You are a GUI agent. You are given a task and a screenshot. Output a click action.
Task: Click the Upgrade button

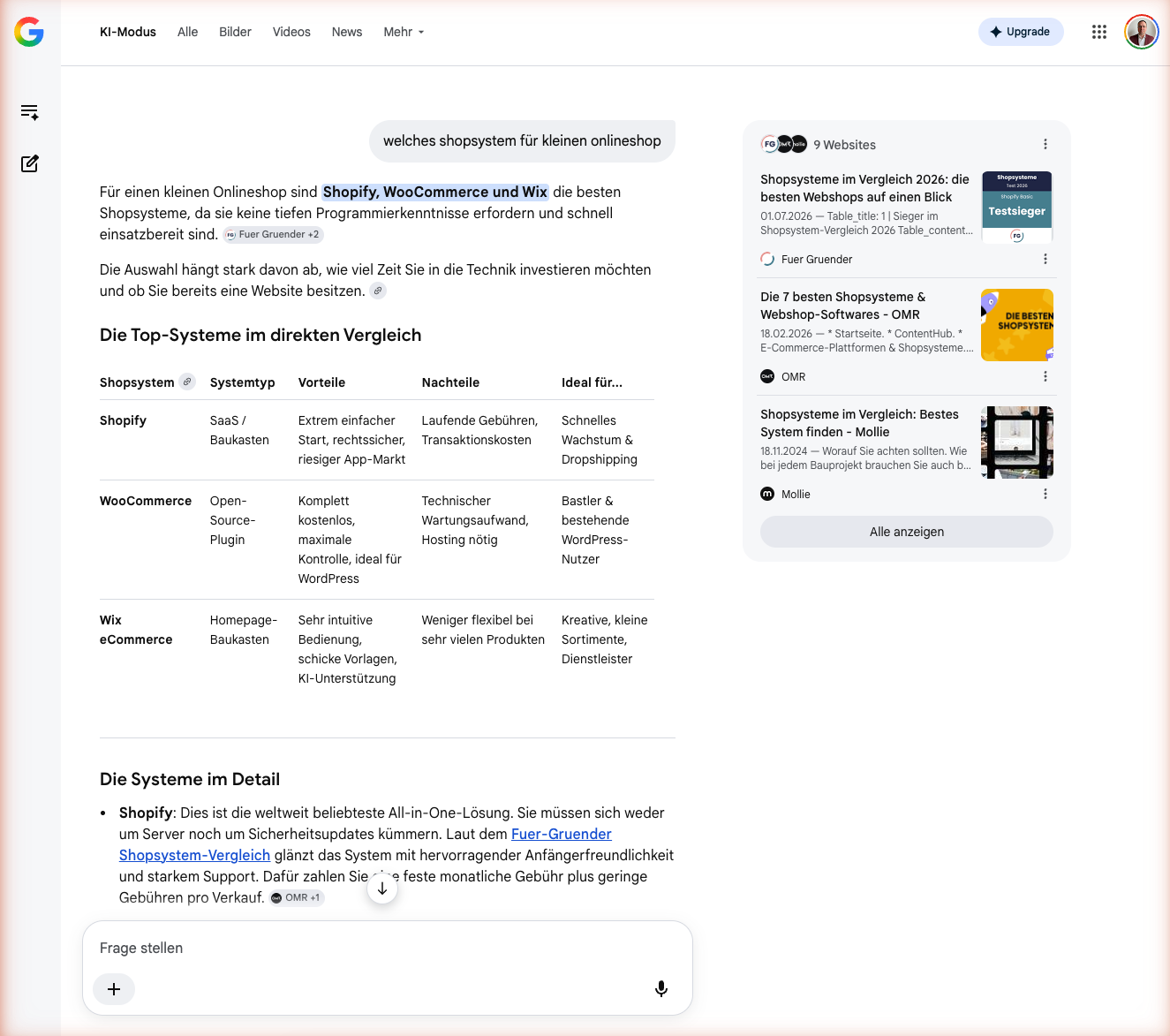tap(1021, 32)
